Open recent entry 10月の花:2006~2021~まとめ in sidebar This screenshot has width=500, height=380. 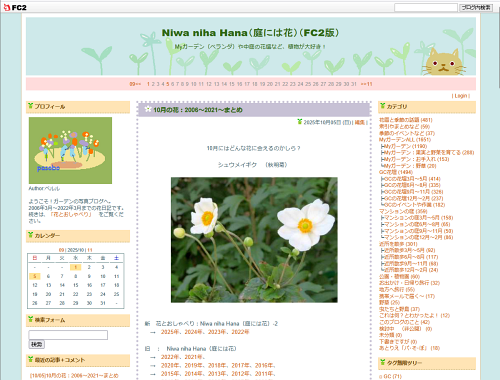(74, 376)
